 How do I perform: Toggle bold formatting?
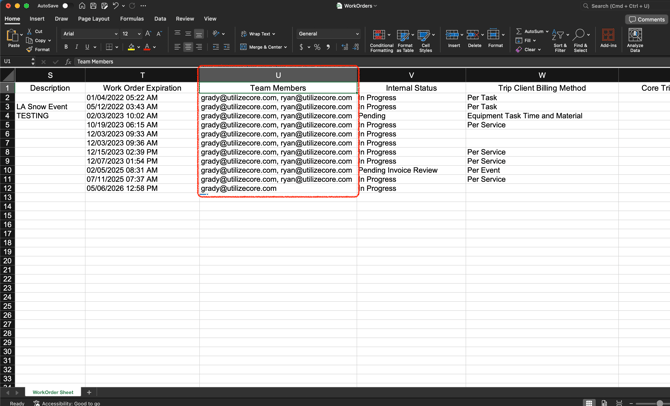tap(66, 47)
